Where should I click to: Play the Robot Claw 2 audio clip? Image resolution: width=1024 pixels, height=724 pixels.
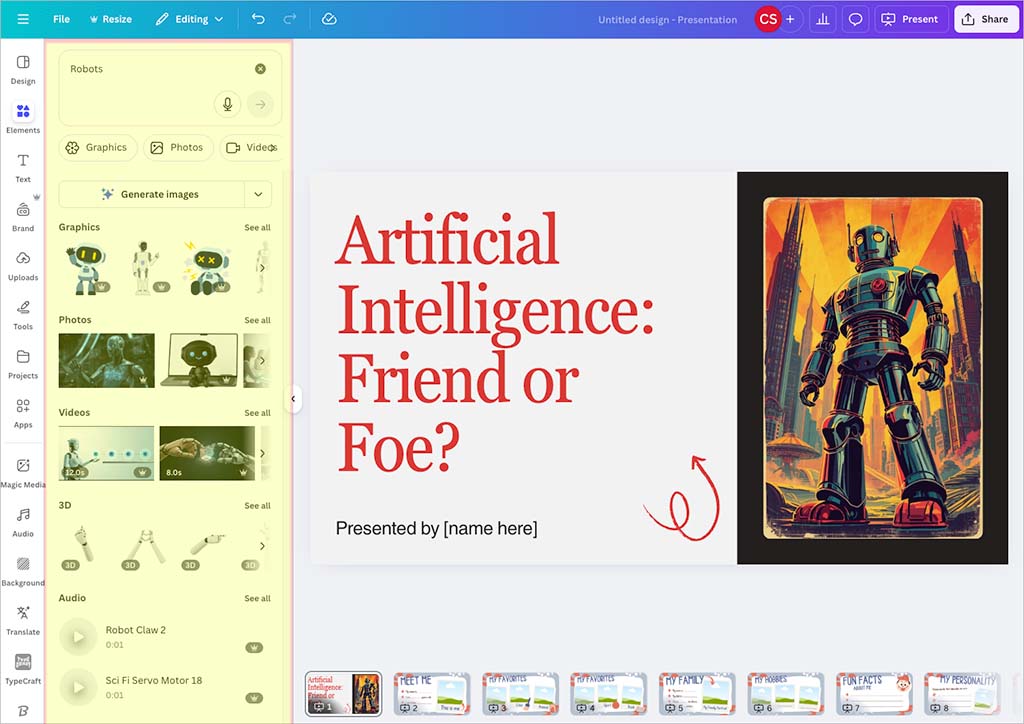pyautogui.click(x=77, y=636)
